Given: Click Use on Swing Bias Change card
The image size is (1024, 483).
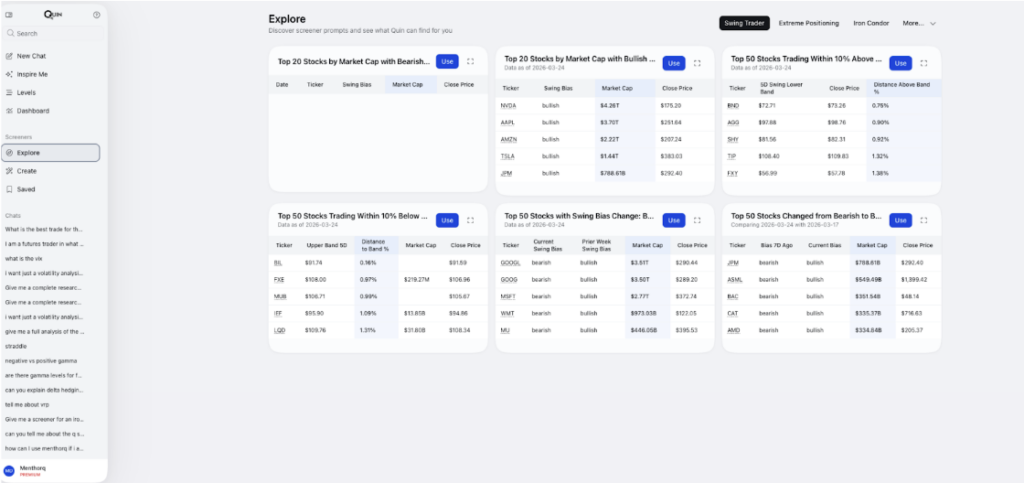Looking at the screenshot, I should click(674, 221).
